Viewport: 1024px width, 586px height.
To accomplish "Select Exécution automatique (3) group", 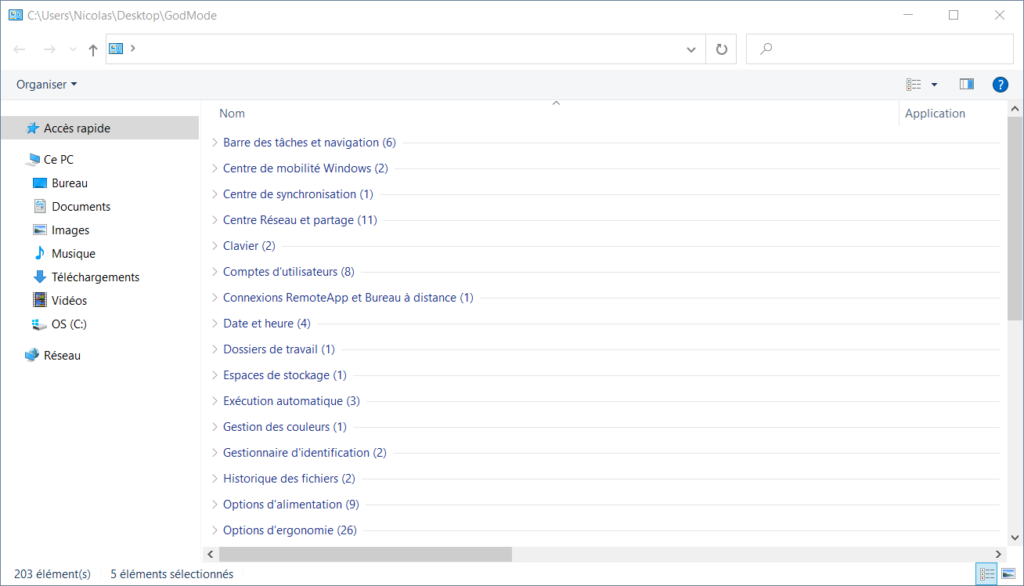I will coord(291,400).
